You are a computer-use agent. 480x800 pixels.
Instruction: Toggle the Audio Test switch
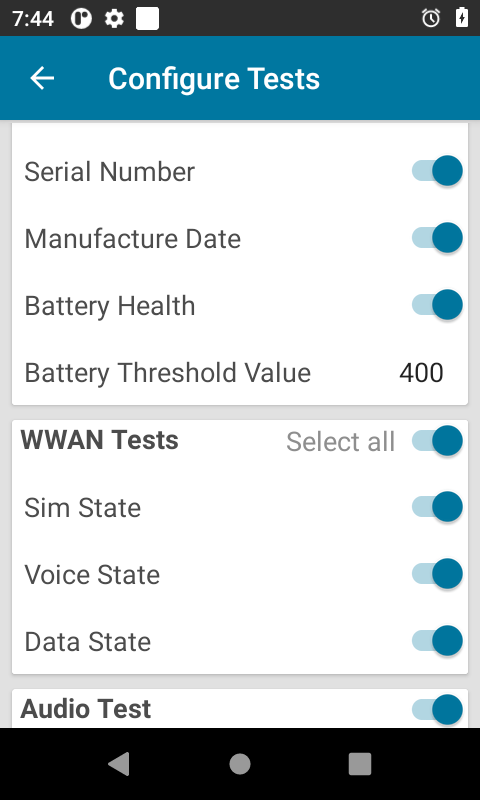click(x=437, y=709)
